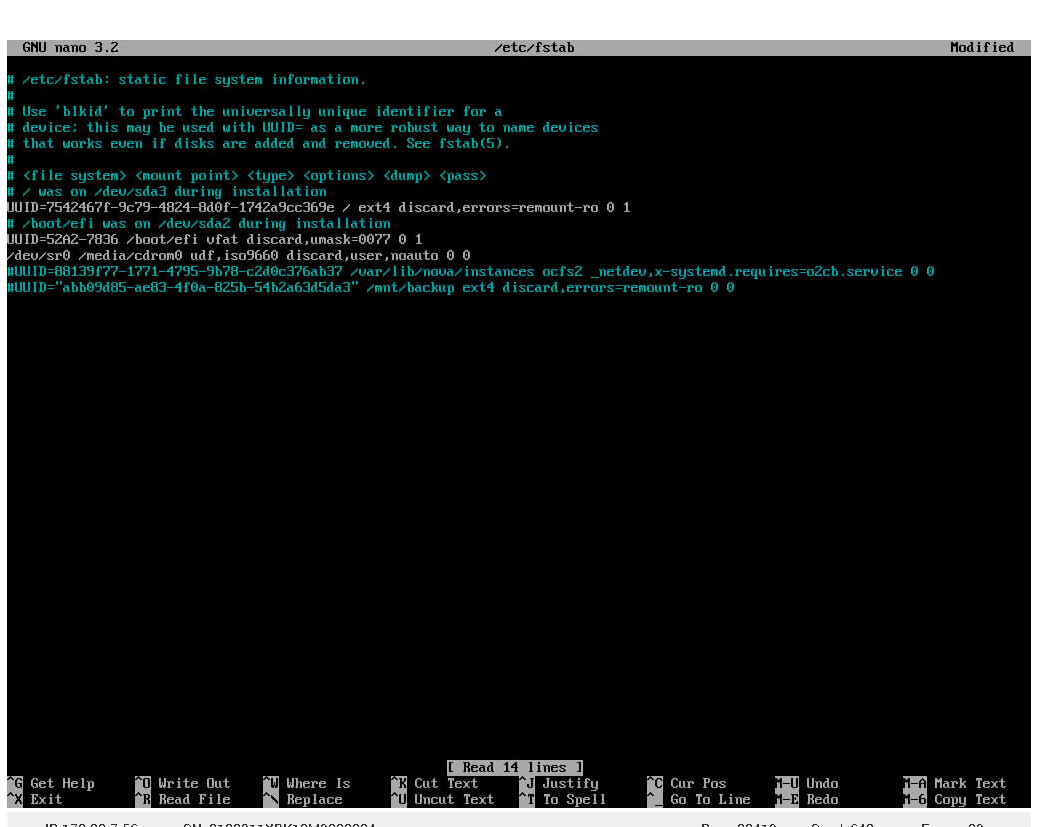The height and width of the screenshot is (827, 1062).
Task: Click the "Modified" indicator in title bar
Action: pos(982,47)
